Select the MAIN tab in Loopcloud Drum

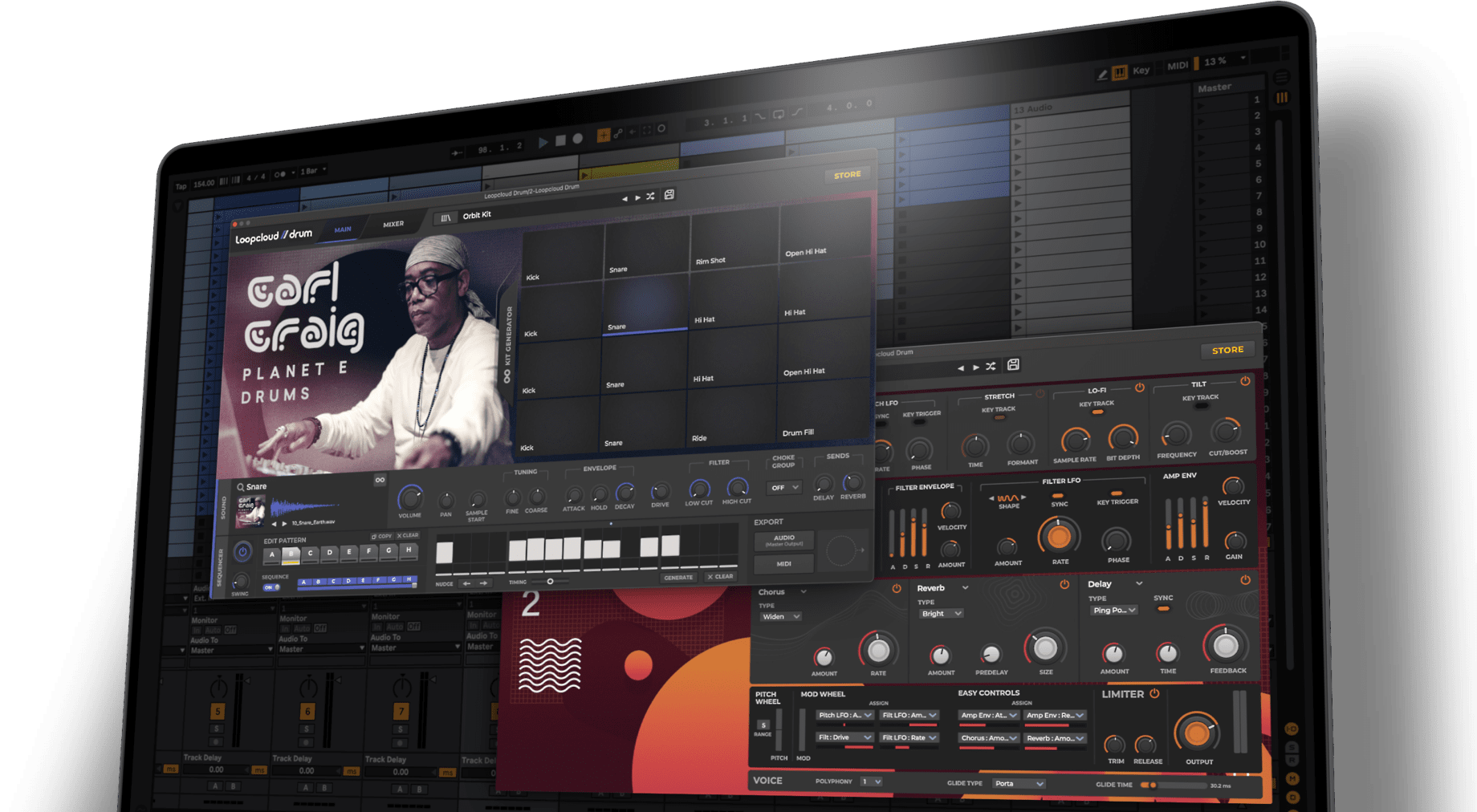(x=343, y=229)
